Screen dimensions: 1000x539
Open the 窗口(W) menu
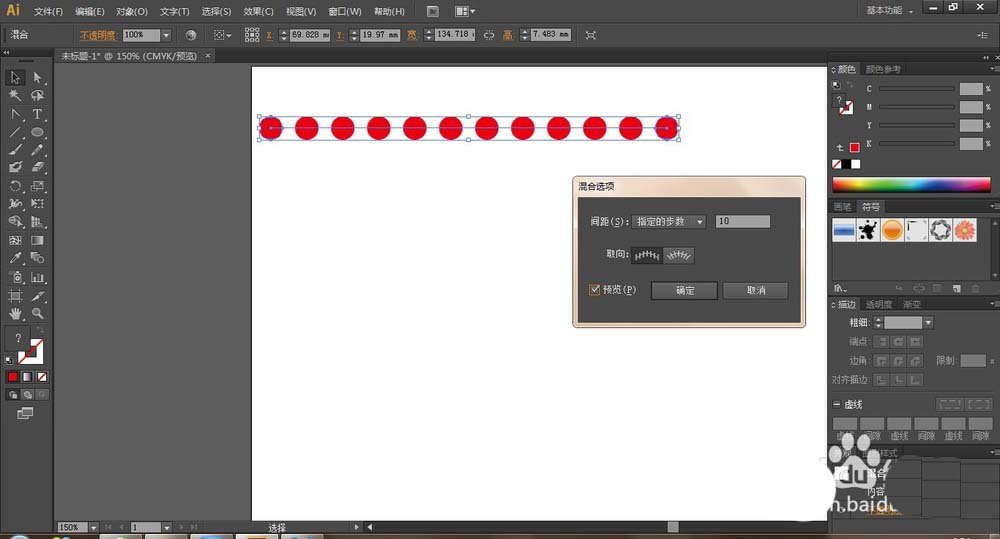pyautogui.click(x=344, y=11)
